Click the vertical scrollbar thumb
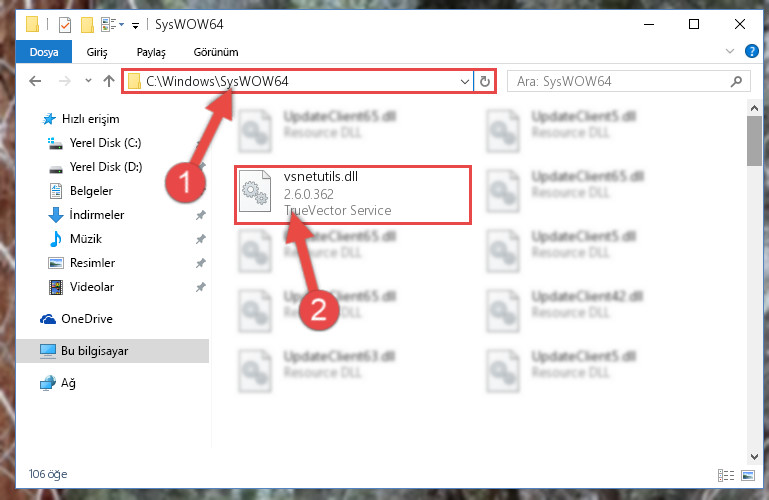Image resolution: width=769 pixels, height=500 pixels. 754,141
